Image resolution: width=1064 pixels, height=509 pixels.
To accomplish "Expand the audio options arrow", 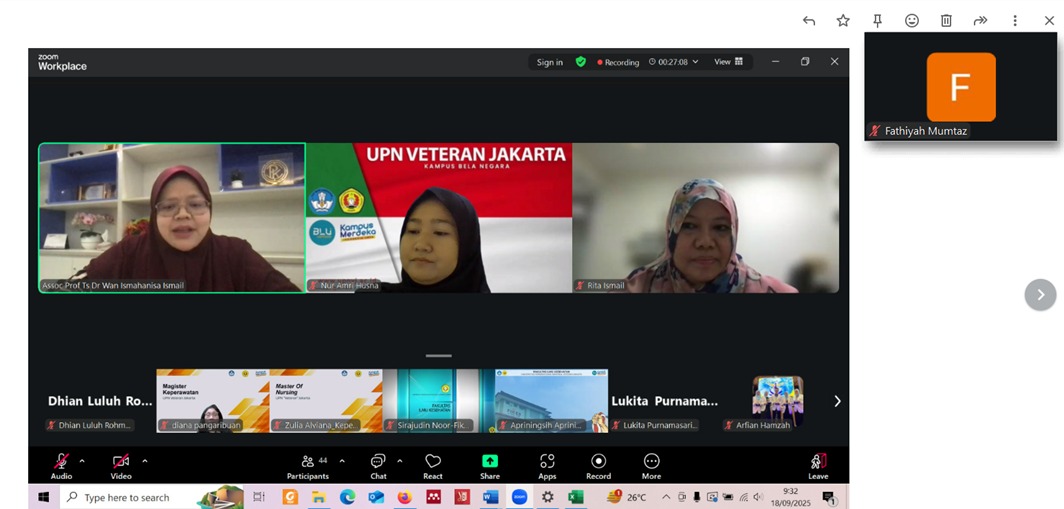I will coord(82,461).
